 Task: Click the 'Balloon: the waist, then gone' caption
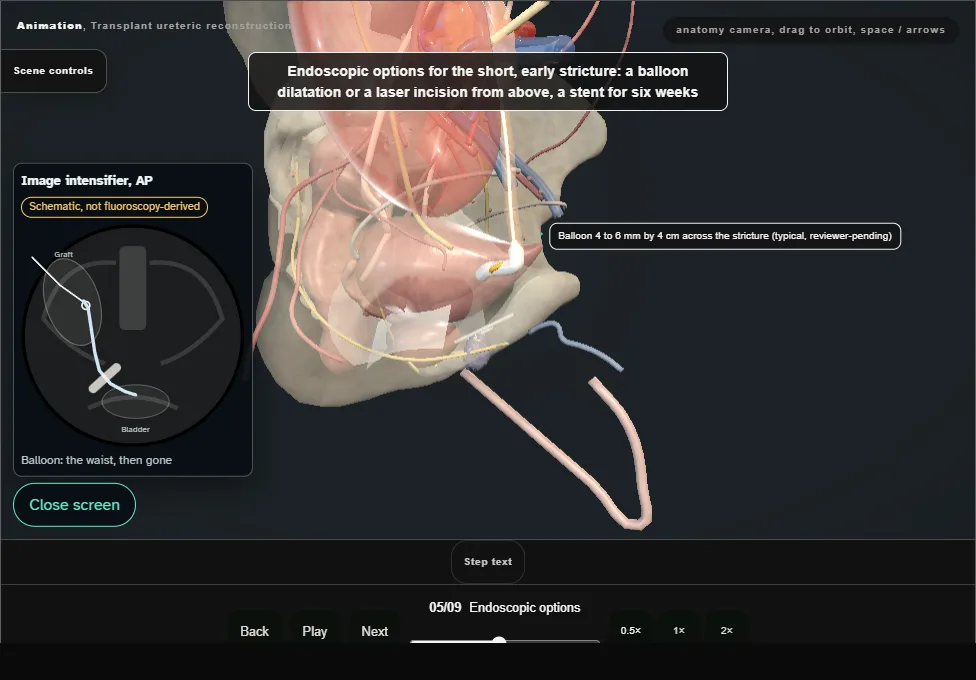96,460
